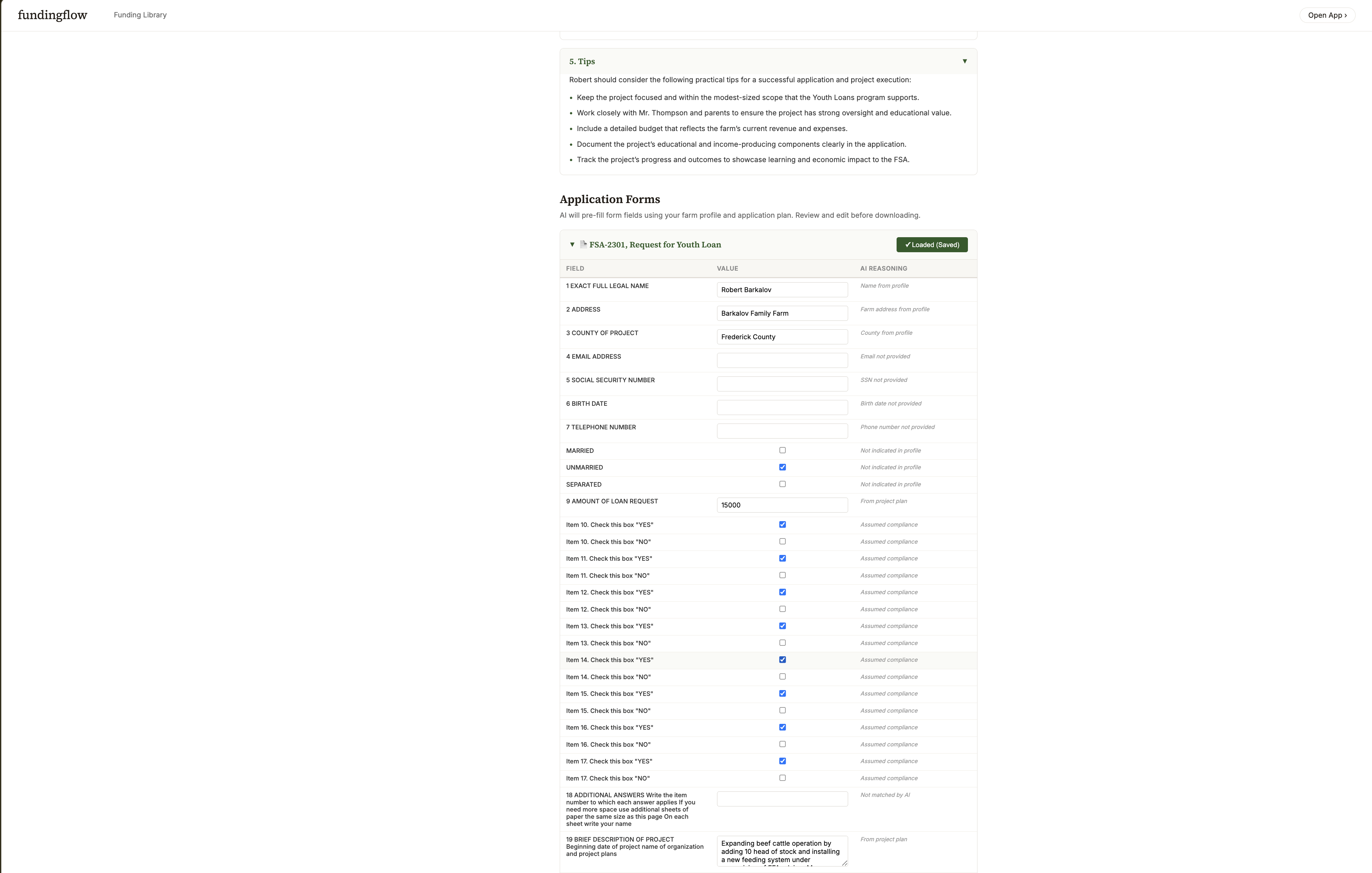Click the Social Security Number field

[782, 384]
